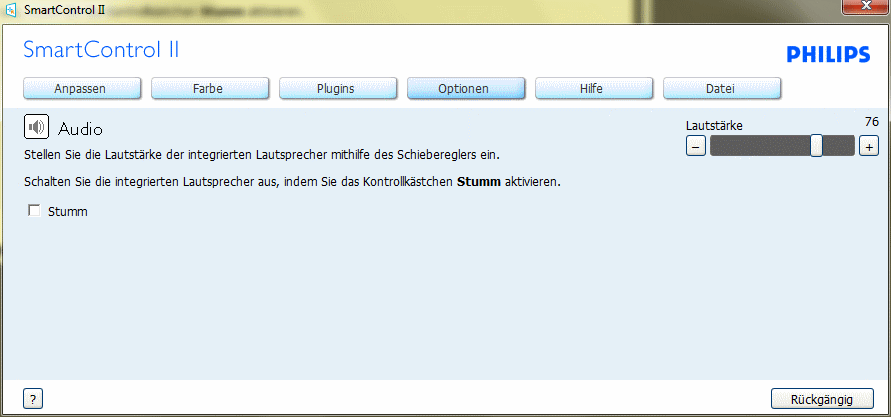Click the volume value 76
The width and height of the screenshot is (891, 417).
(x=872, y=122)
